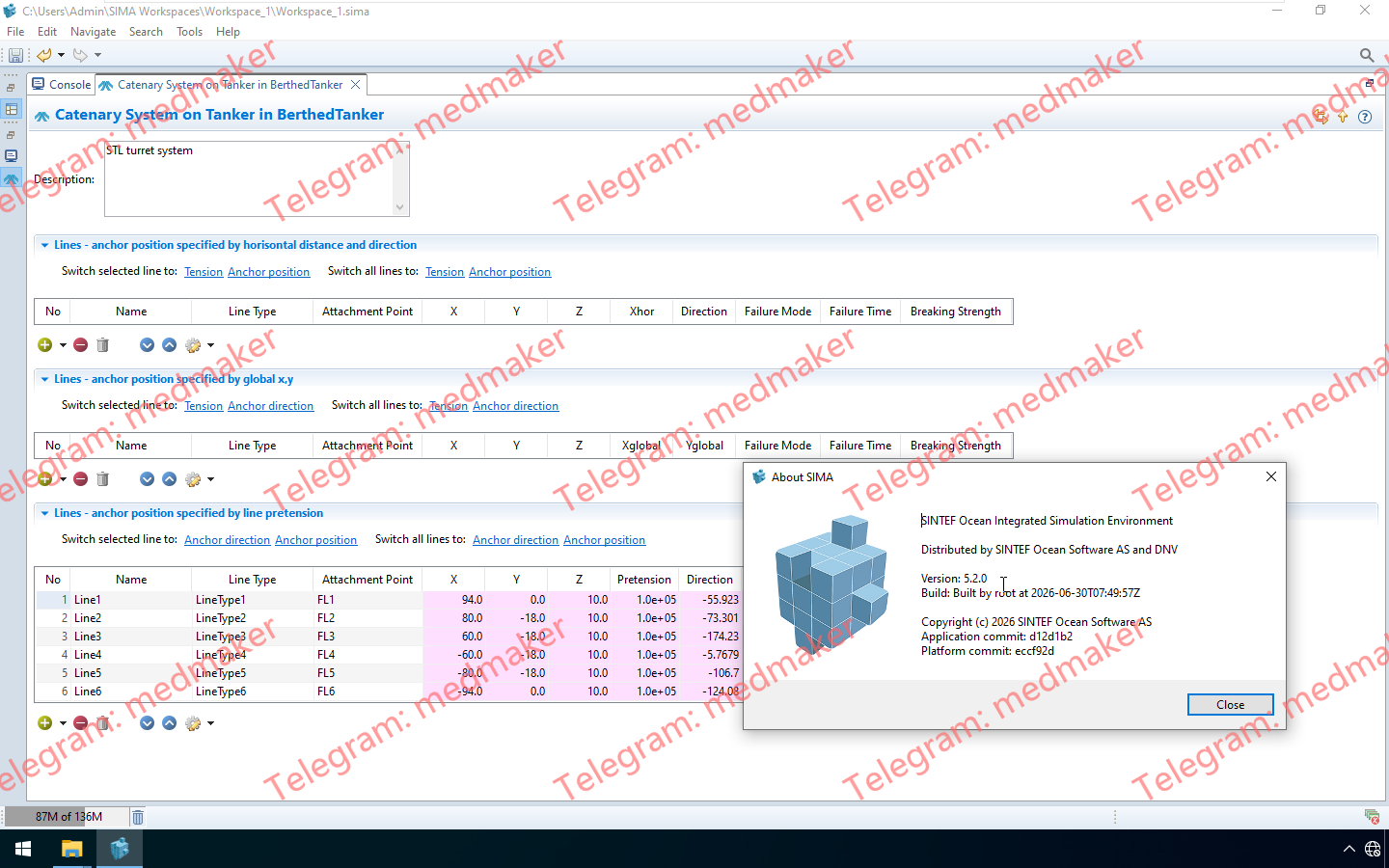Image resolution: width=1389 pixels, height=868 pixels.
Task: Click 'Anchor position' link for selected line in pretension section
Action: click(315, 540)
